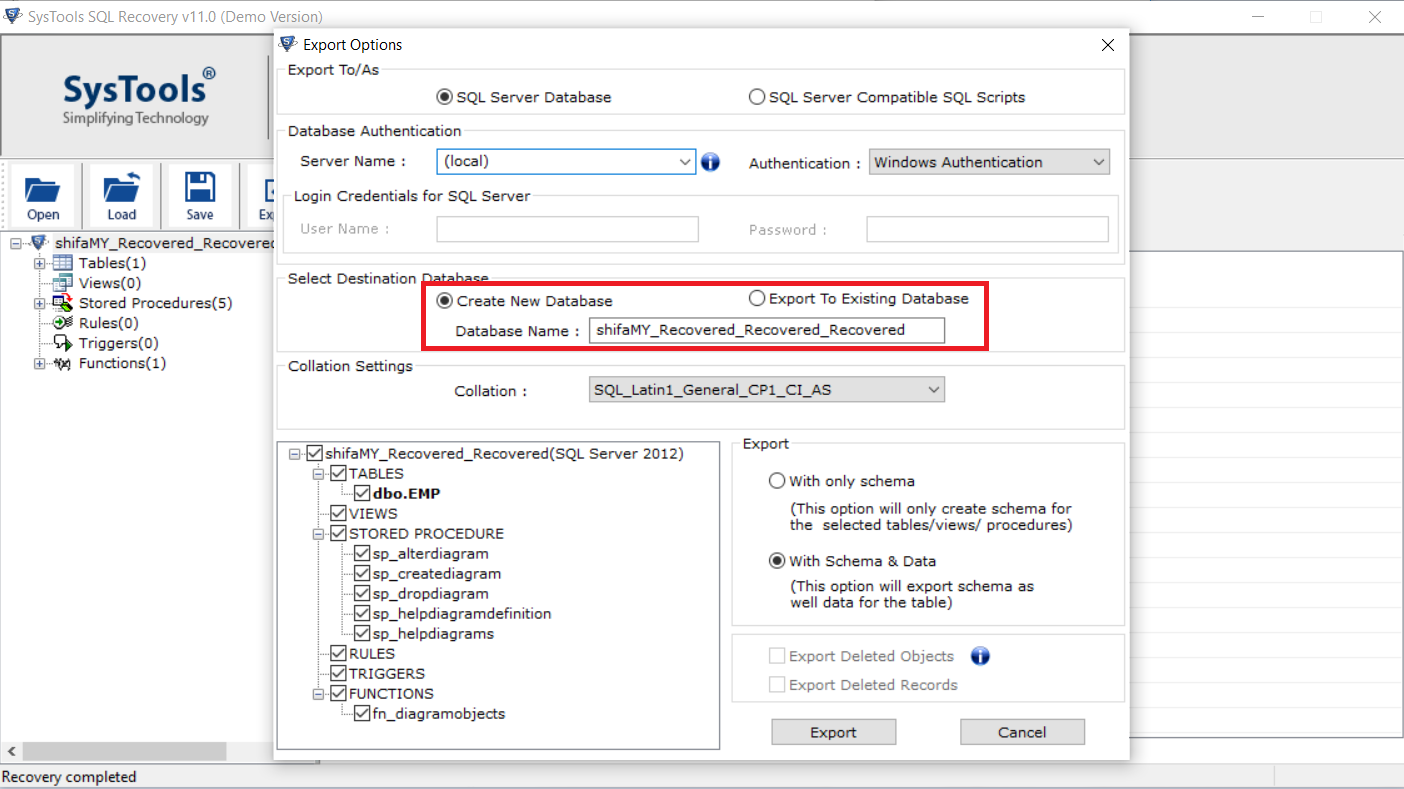The width and height of the screenshot is (1404, 789).
Task: Uncheck the dbo.EMP table checkbox
Action: tap(363, 493)
